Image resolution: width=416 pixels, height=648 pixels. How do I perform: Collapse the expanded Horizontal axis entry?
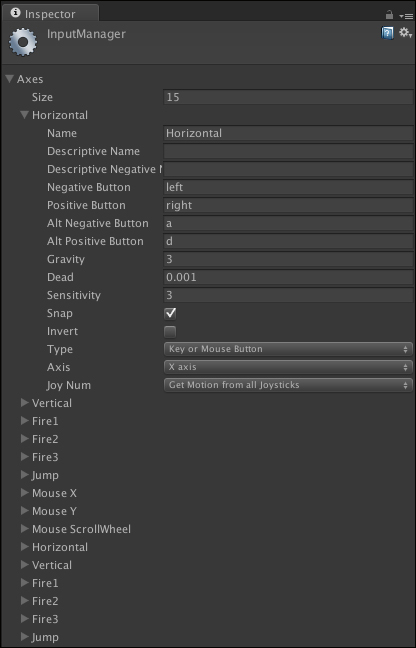click(25, 114)
